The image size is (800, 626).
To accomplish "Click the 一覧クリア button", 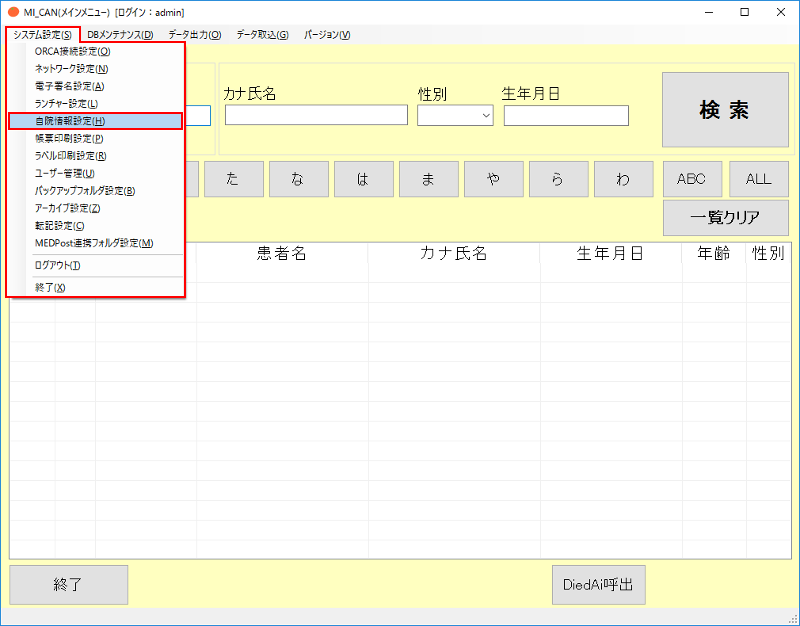I will (725, 217).
